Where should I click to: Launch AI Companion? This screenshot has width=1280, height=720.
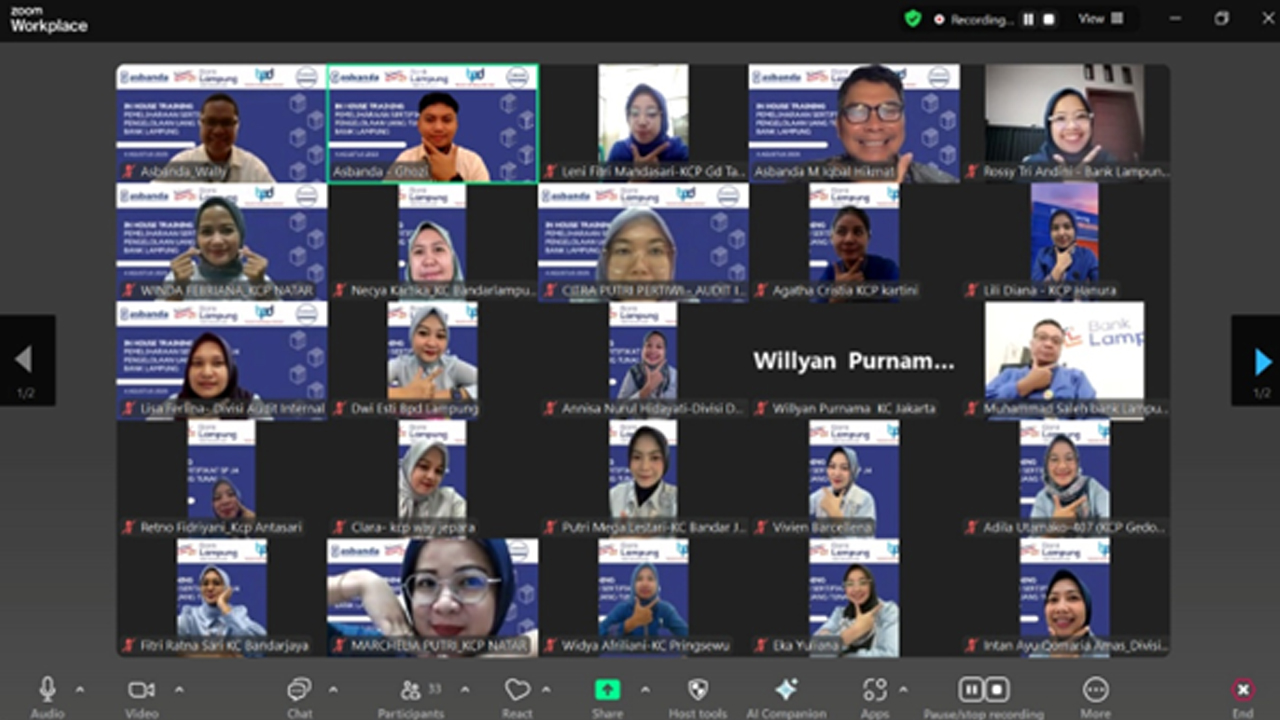click(787, 690)
